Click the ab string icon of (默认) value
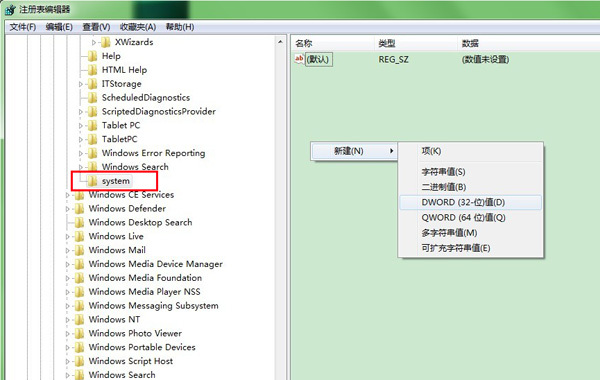 [x=299, y=59]
